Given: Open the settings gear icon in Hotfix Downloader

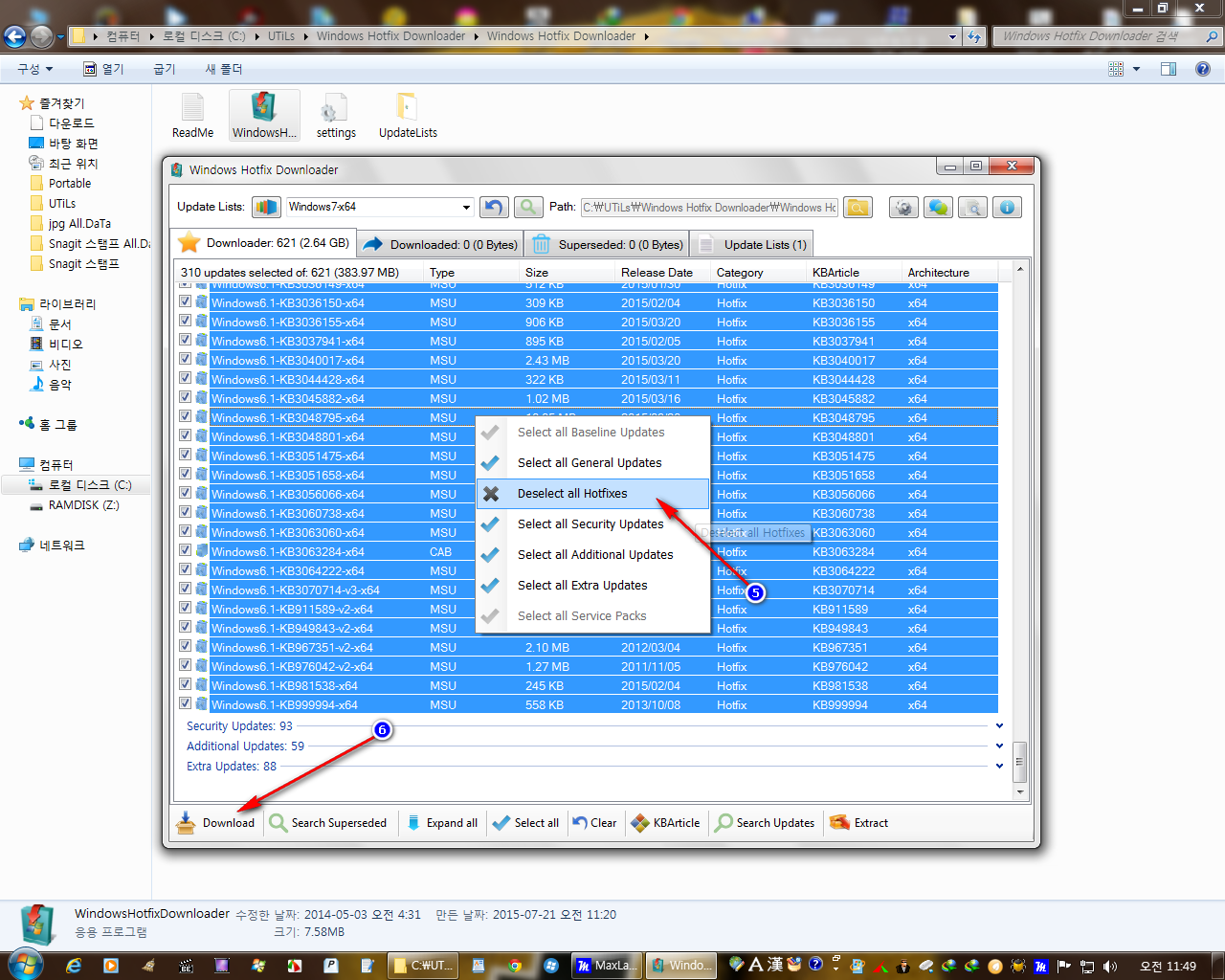Looking at the screenshot, I should click(903, 207).
